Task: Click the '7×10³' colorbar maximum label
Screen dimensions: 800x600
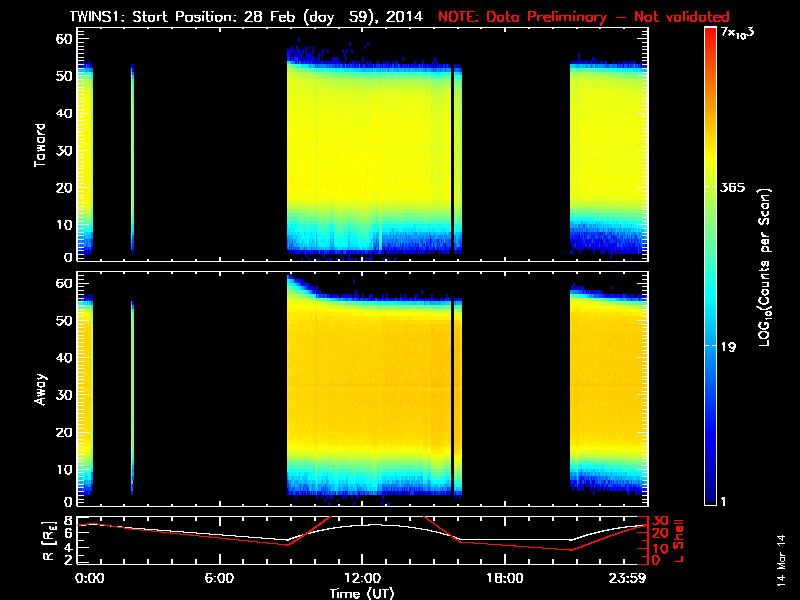Action: 737,33
